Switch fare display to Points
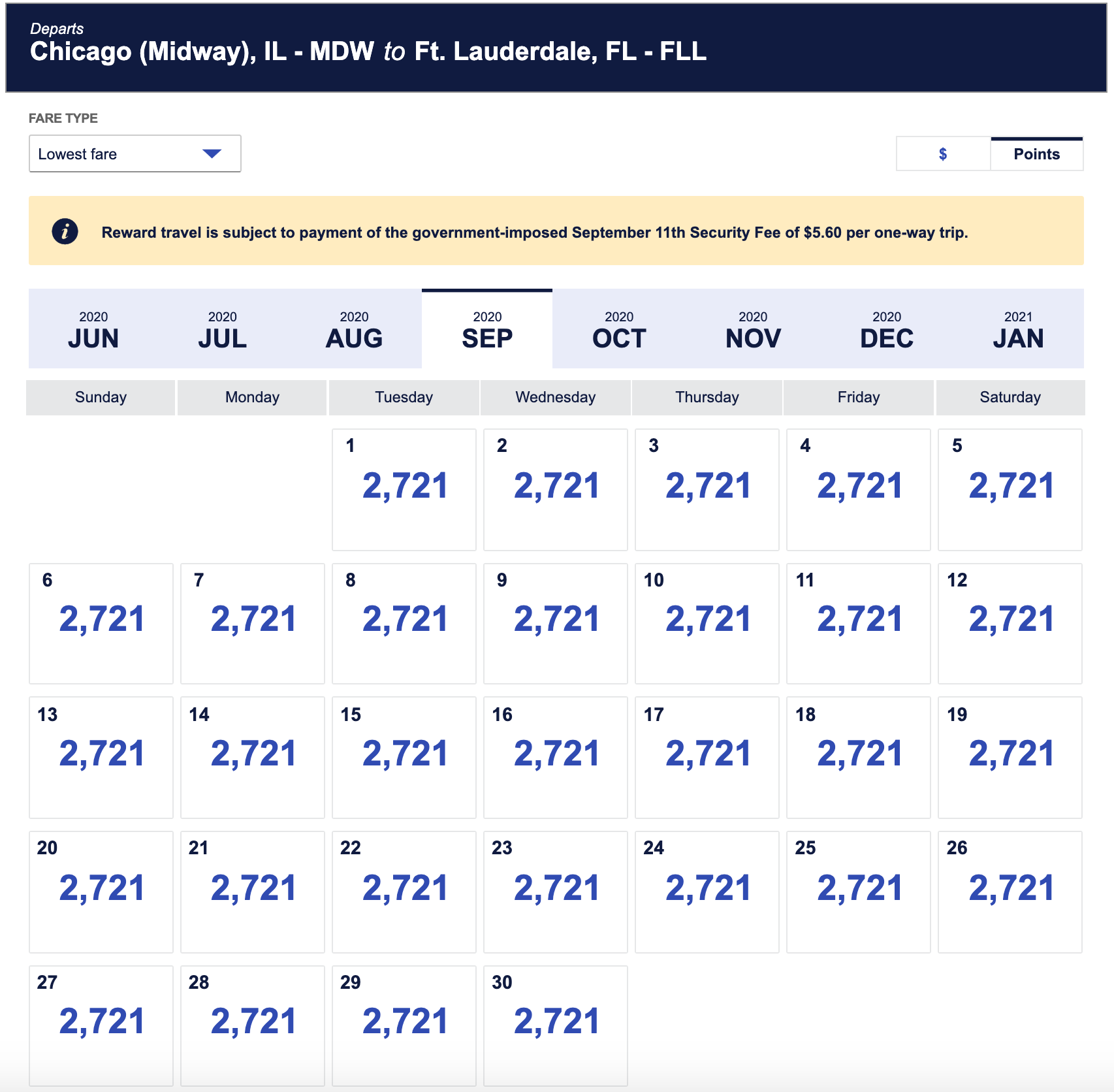Viewport: 1114px width, 1092px height. tap(1037, 154)
